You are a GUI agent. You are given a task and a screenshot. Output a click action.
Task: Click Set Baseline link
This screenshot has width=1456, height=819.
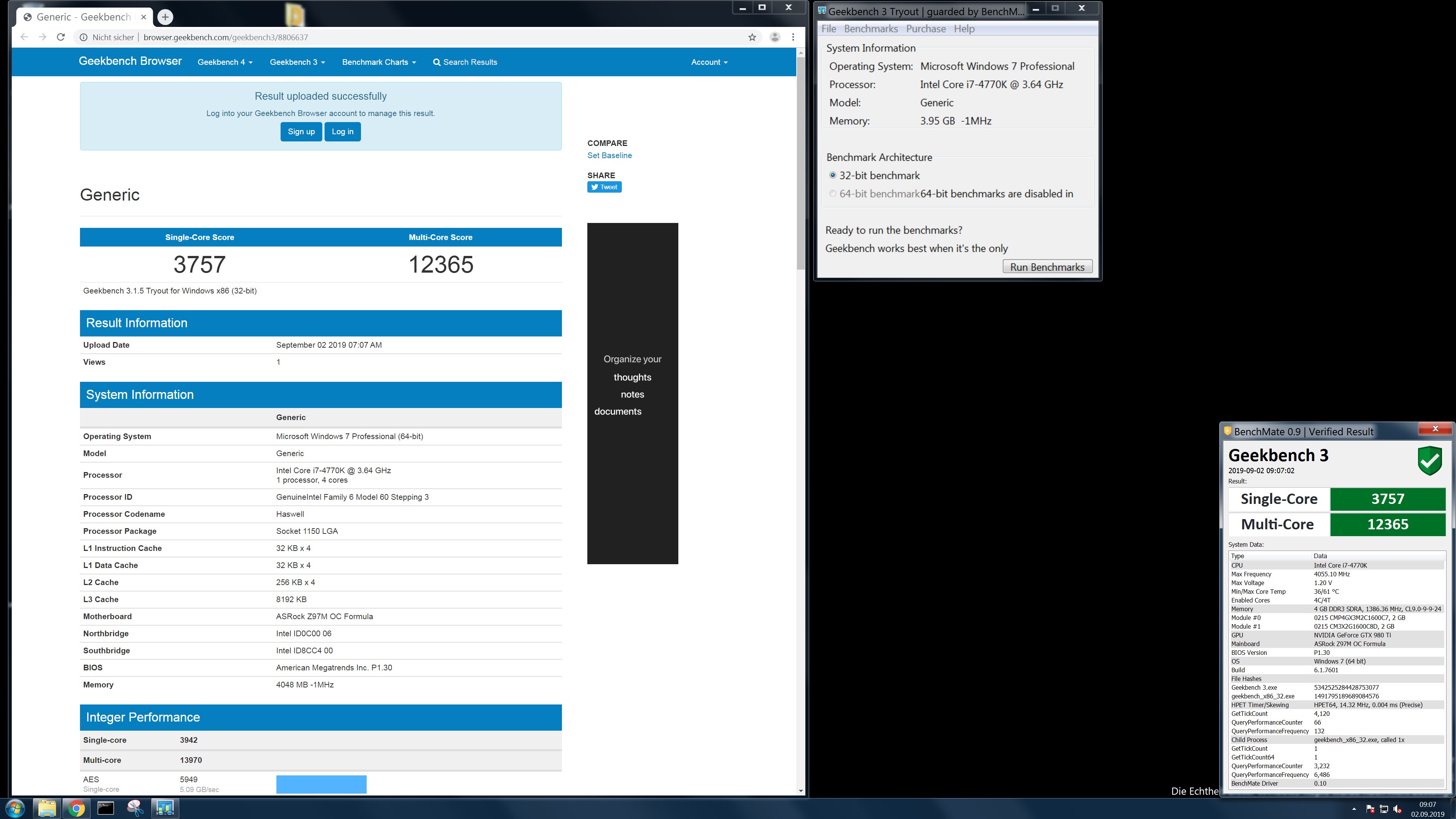click(x=609, y=155)
